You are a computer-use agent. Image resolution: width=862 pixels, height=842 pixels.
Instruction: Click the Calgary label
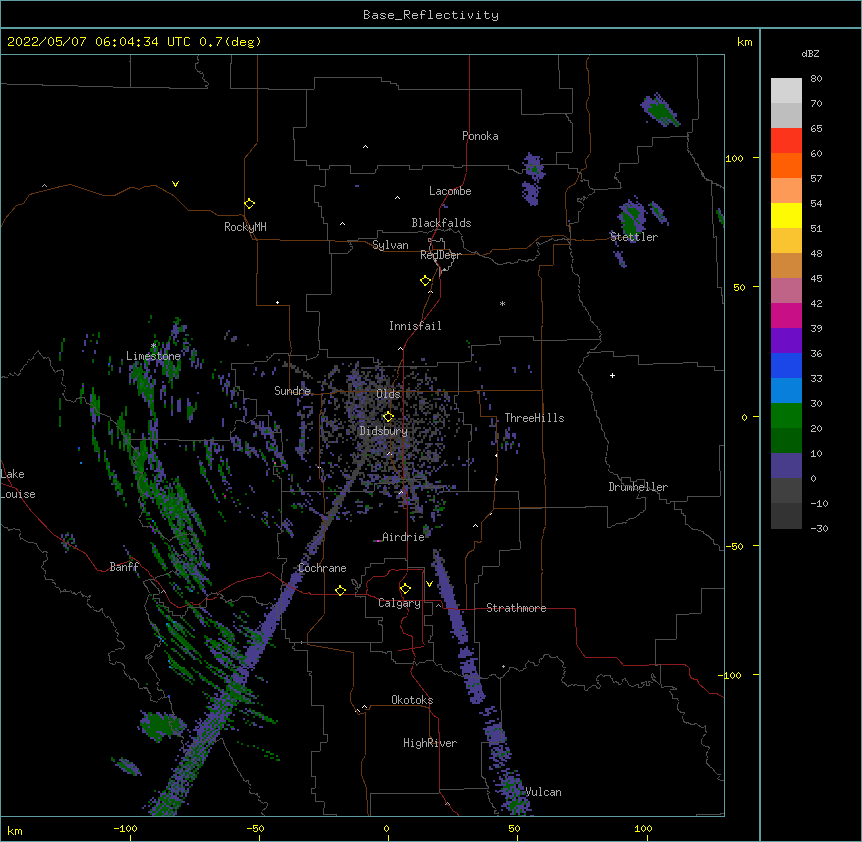pyautogui.click(x=399, y=603)
